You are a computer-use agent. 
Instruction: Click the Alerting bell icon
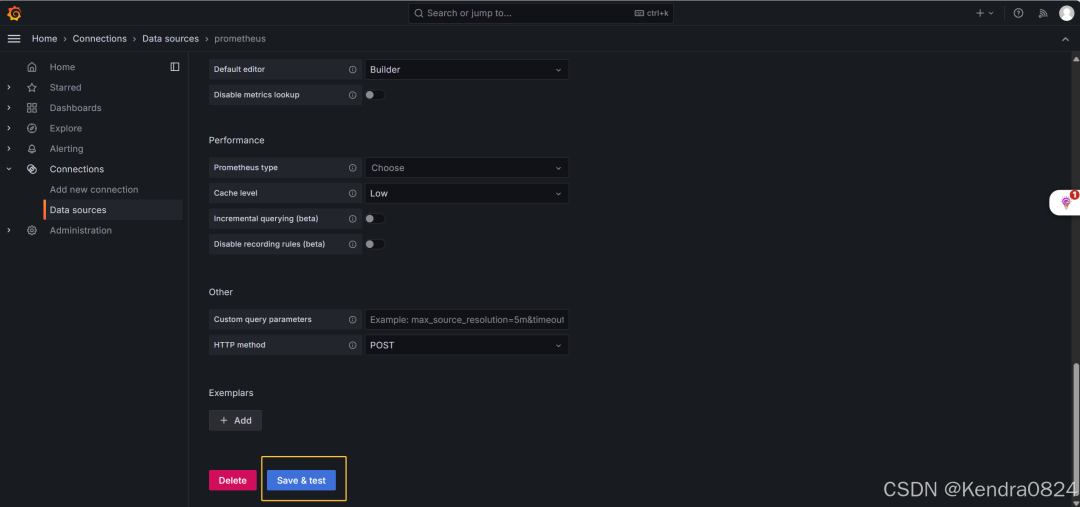[x=32, y=149]
